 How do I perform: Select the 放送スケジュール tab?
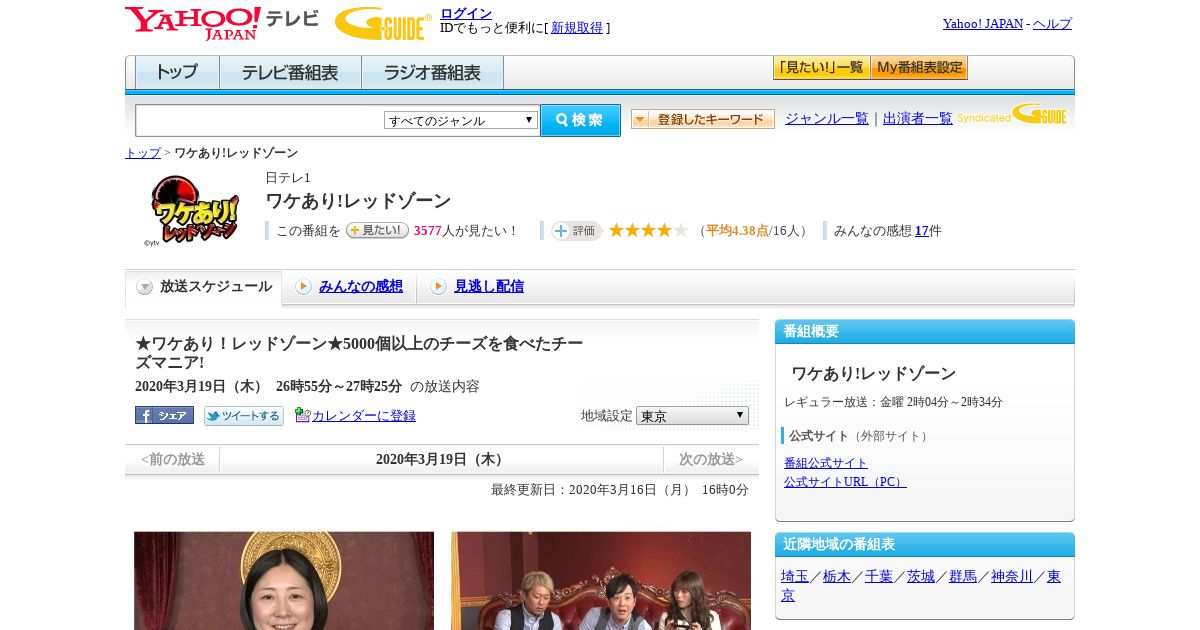[x=204, y=287]
